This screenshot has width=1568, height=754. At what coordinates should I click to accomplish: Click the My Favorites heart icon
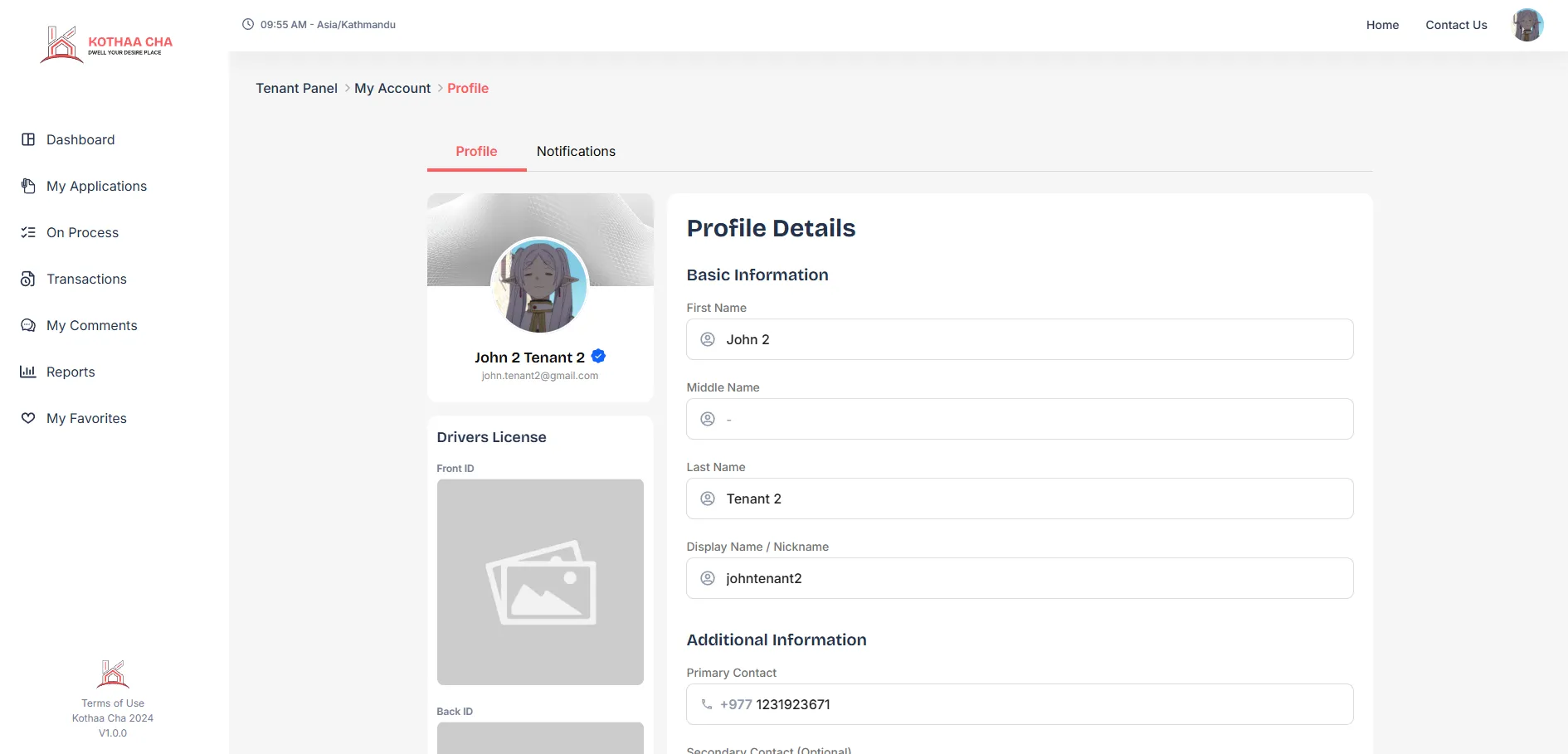[x=28, y=418]
